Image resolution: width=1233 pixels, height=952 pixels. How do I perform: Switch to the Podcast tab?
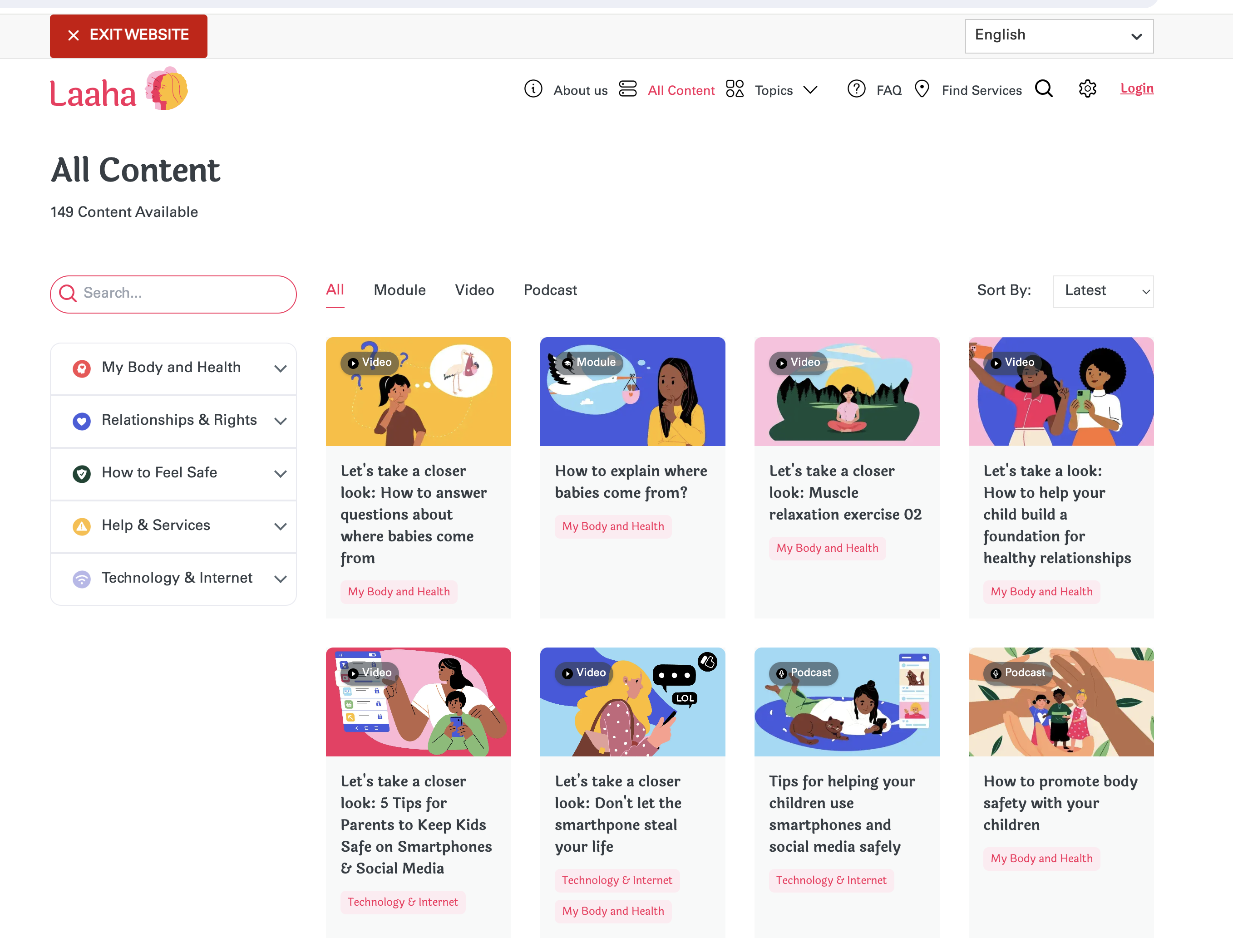click(549, 290)
